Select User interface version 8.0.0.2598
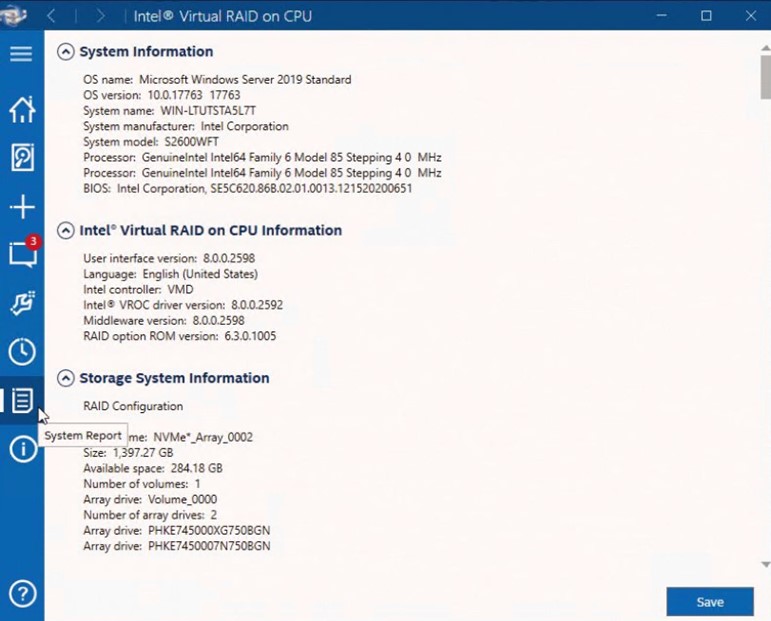771x621 pixels. pyautogui.click(x=169, y=259)
